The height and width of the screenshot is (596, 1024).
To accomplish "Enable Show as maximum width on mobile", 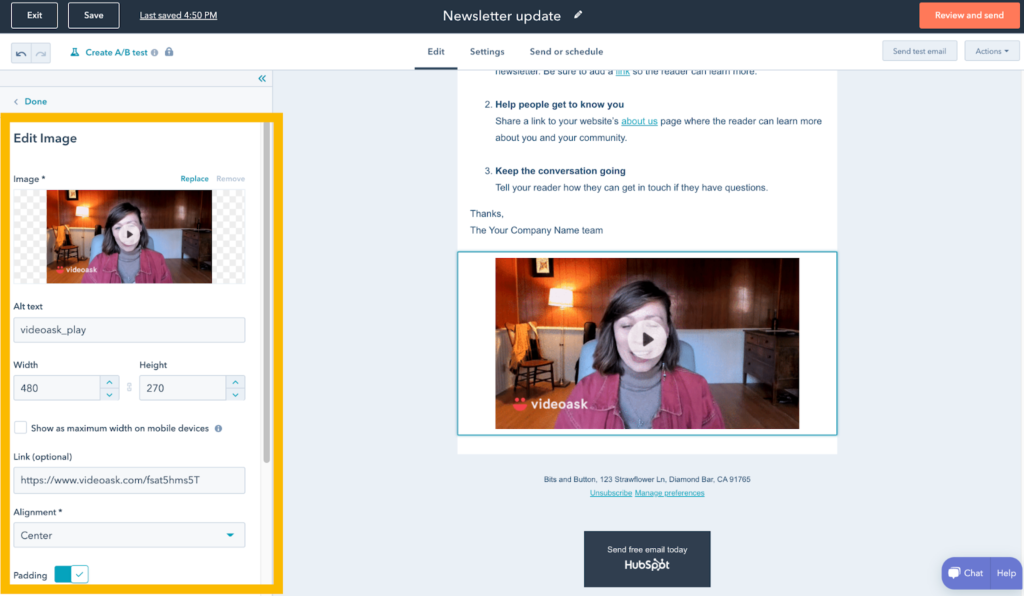I will pyautogui.click(x=21, y=428).
